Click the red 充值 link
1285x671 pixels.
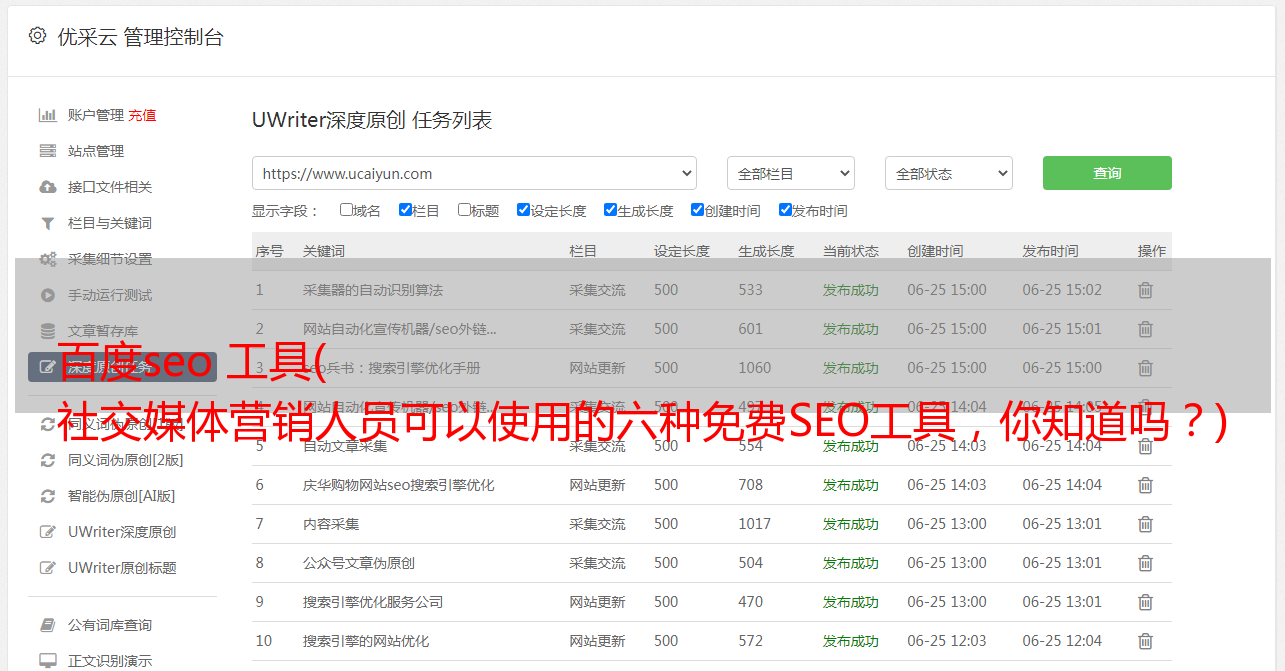tap(142, 115)
